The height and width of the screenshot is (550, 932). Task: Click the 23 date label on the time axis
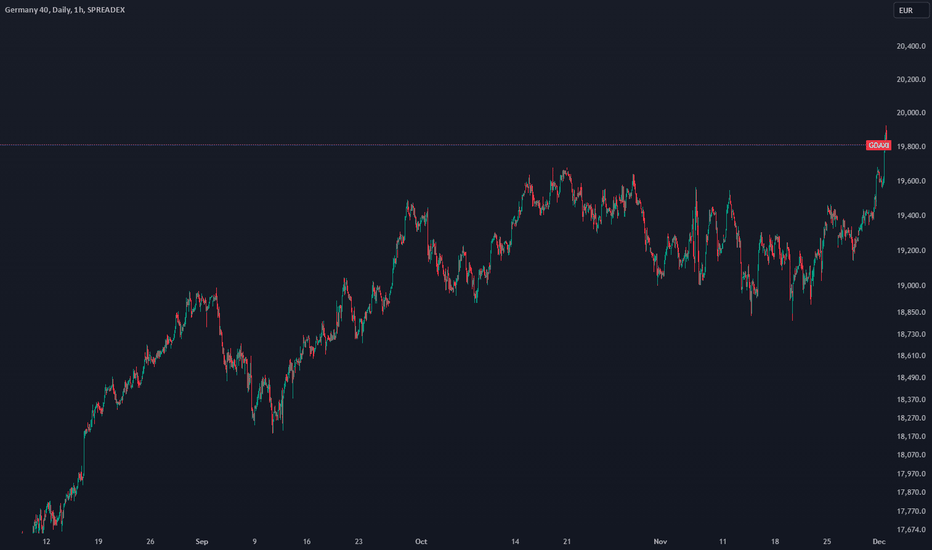(358, 542)
